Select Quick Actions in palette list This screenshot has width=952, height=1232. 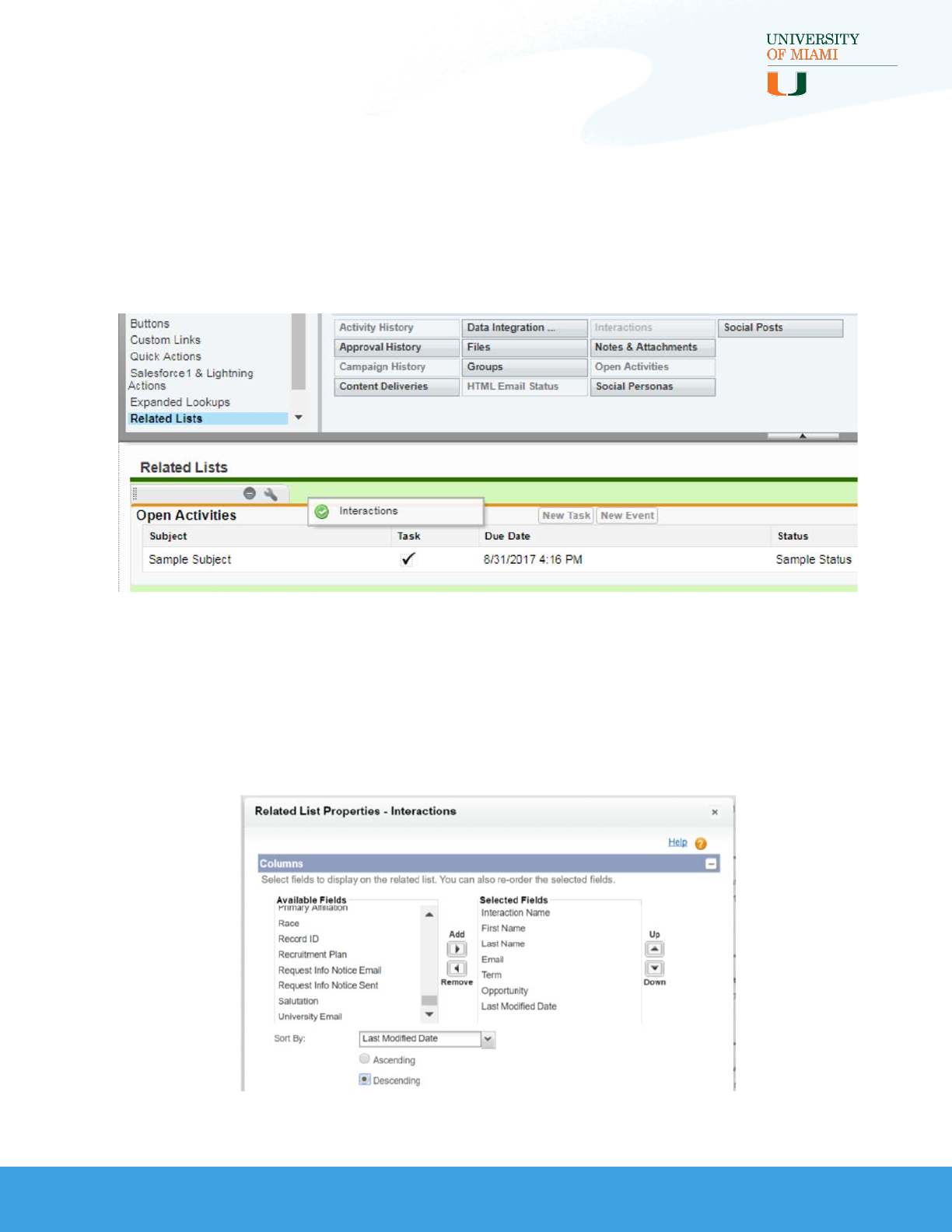click(x=165, y=356)
